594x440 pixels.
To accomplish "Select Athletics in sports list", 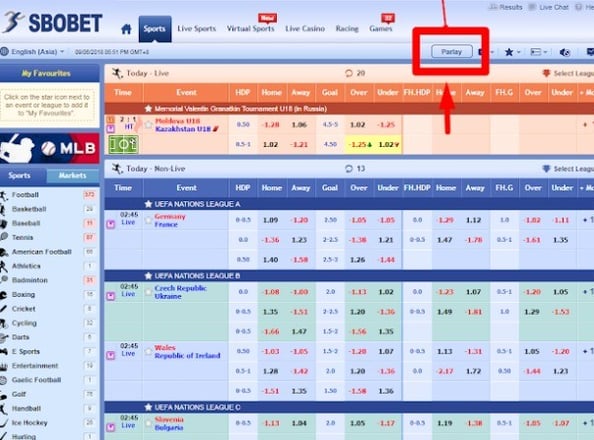I will pos(26,266).
